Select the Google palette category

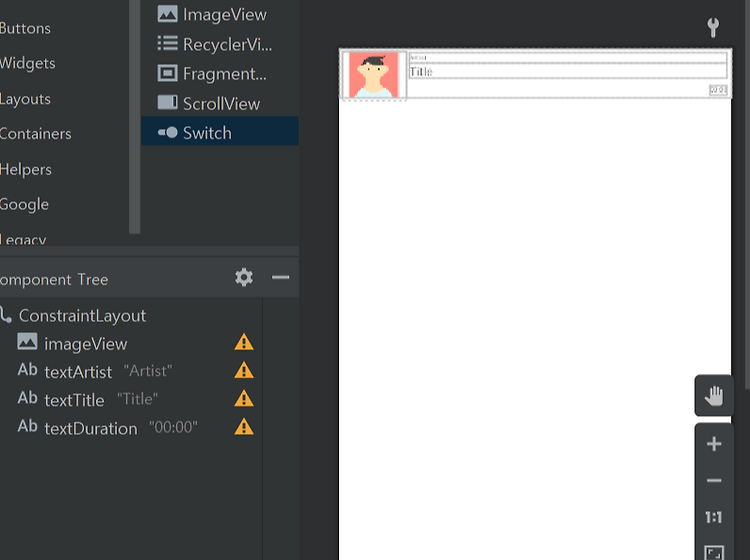coord(24,204)
